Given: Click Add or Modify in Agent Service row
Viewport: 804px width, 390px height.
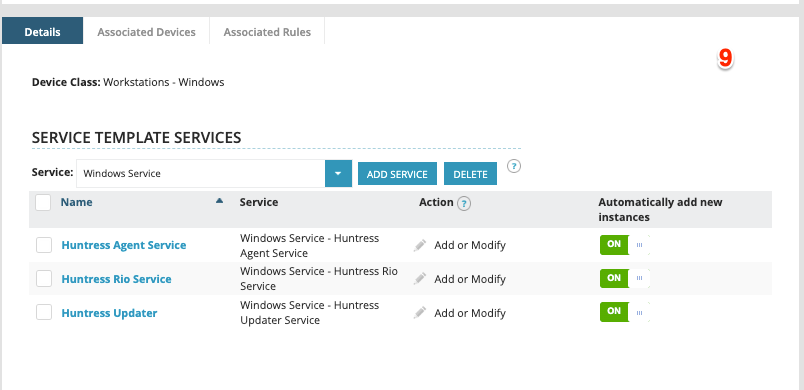Looking at the screenshot, I should tap(470, 245).
